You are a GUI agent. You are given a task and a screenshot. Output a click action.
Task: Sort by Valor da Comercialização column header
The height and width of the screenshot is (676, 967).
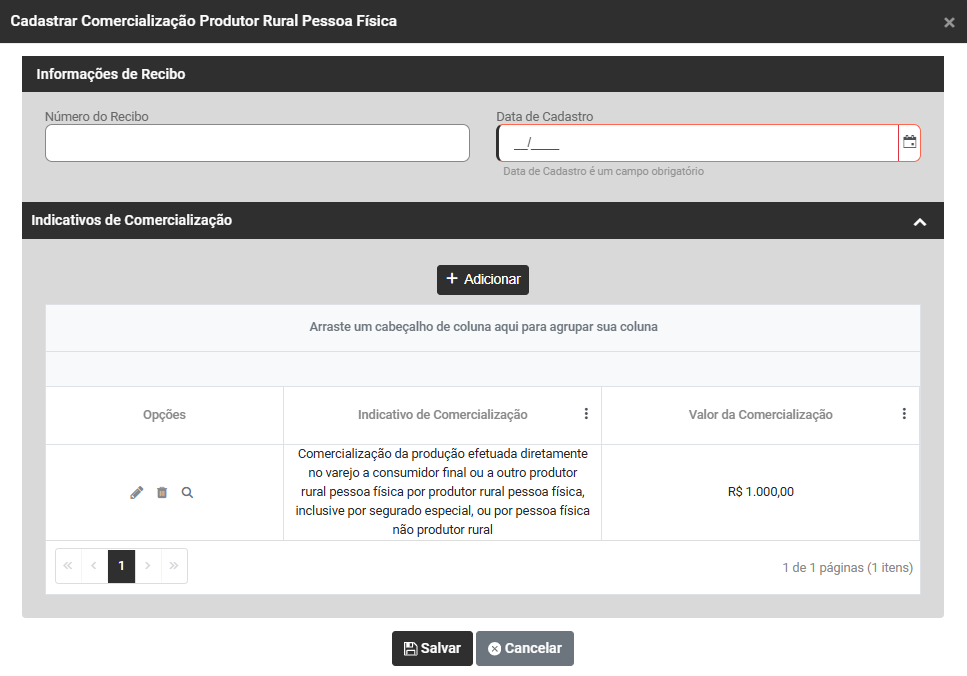760,415
